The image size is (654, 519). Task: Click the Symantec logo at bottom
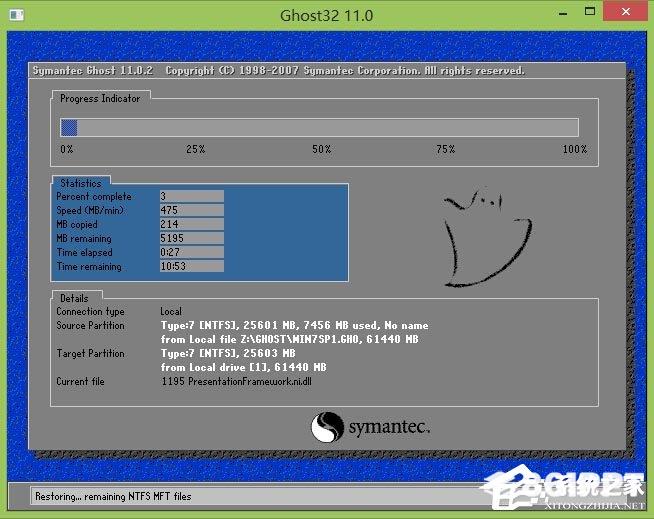click(370, 427)
